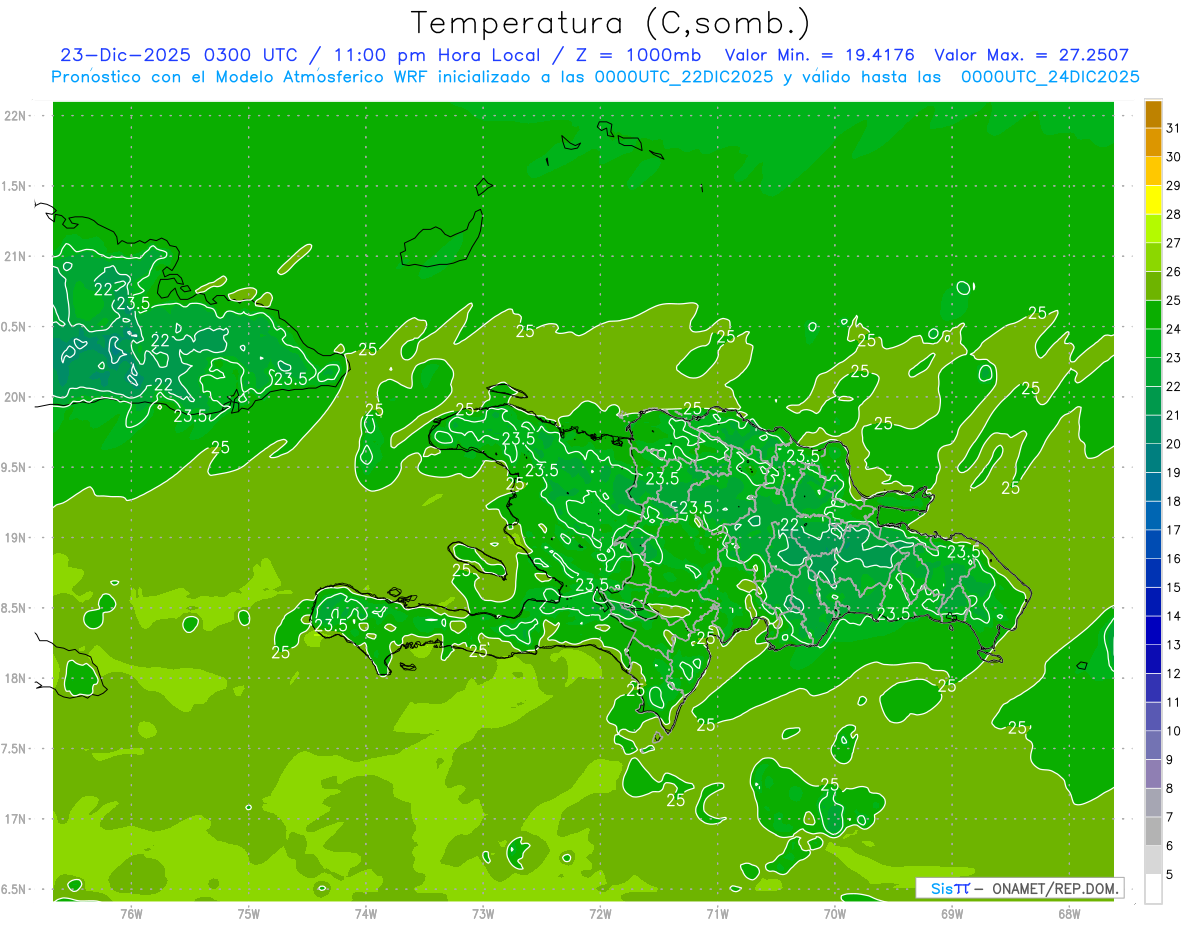Pick the legend color between 13 and 14
Image resolution: width=1200 pixels, height=927 pixels.
coord(1153,630)
